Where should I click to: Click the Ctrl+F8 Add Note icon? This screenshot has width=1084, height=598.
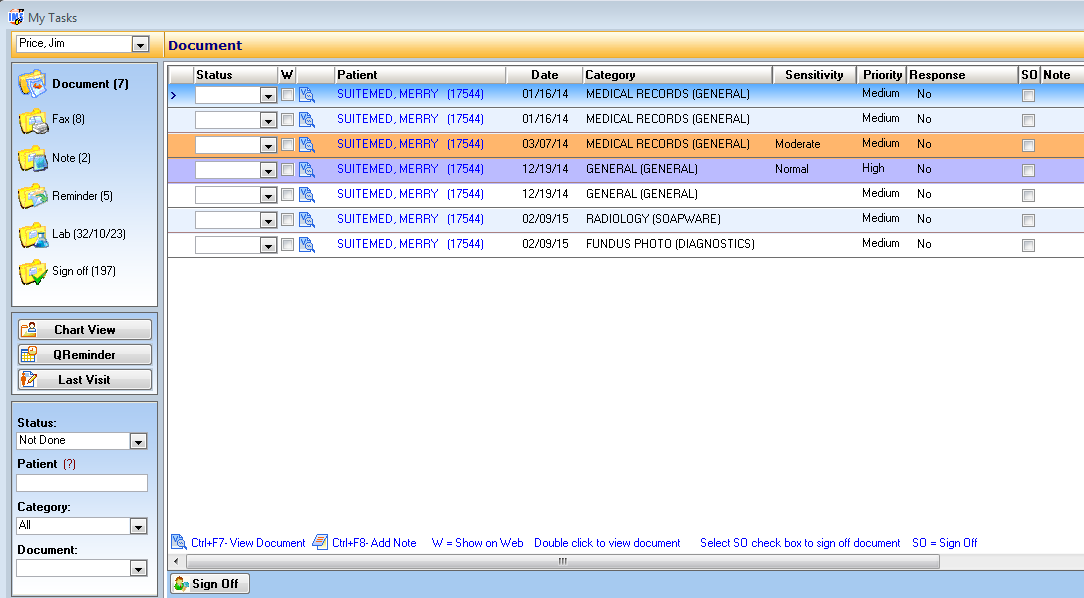320,542
